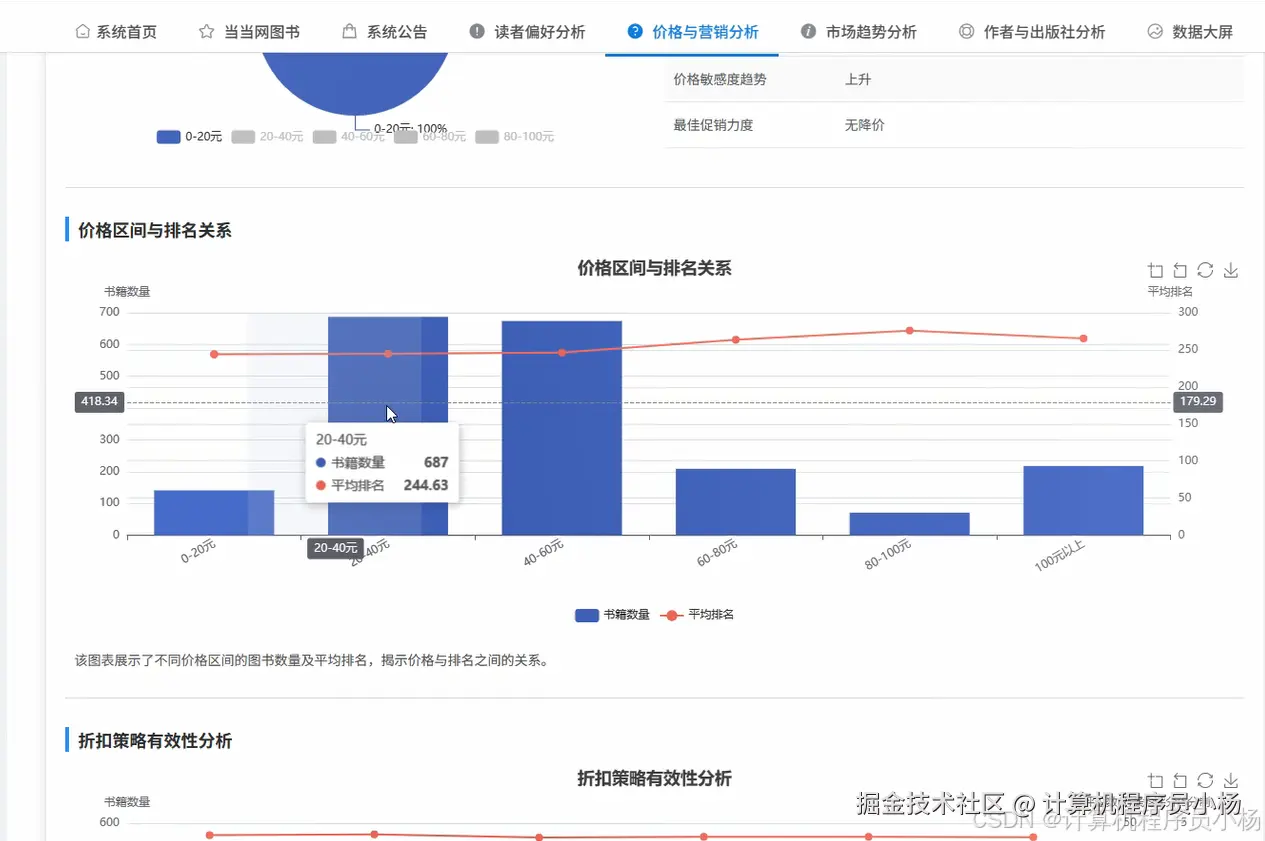Click the 0-20元 bar in ranking chart
1265x841 pixels.
214,512
